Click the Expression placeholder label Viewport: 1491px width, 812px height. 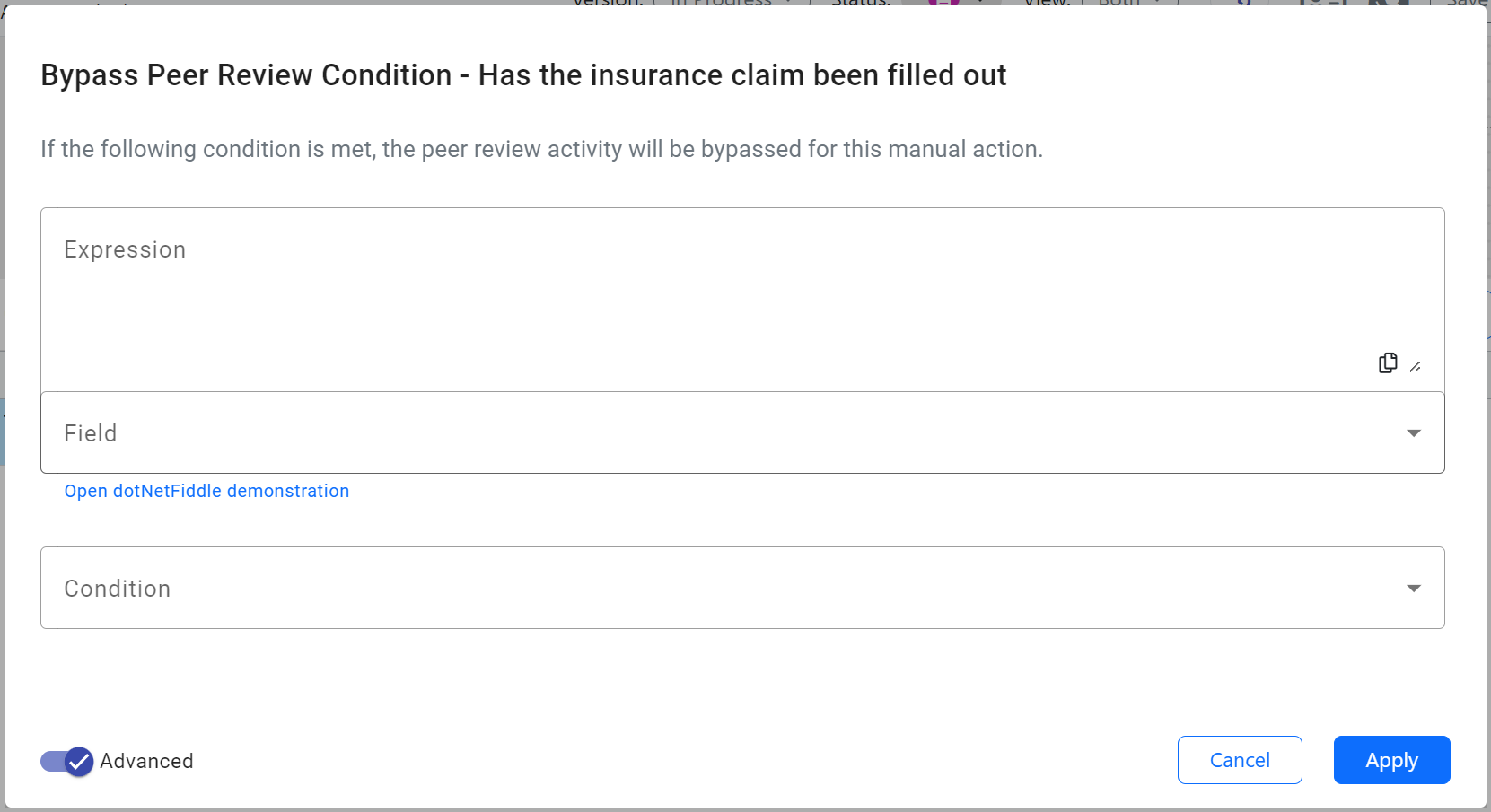point(125,249)
